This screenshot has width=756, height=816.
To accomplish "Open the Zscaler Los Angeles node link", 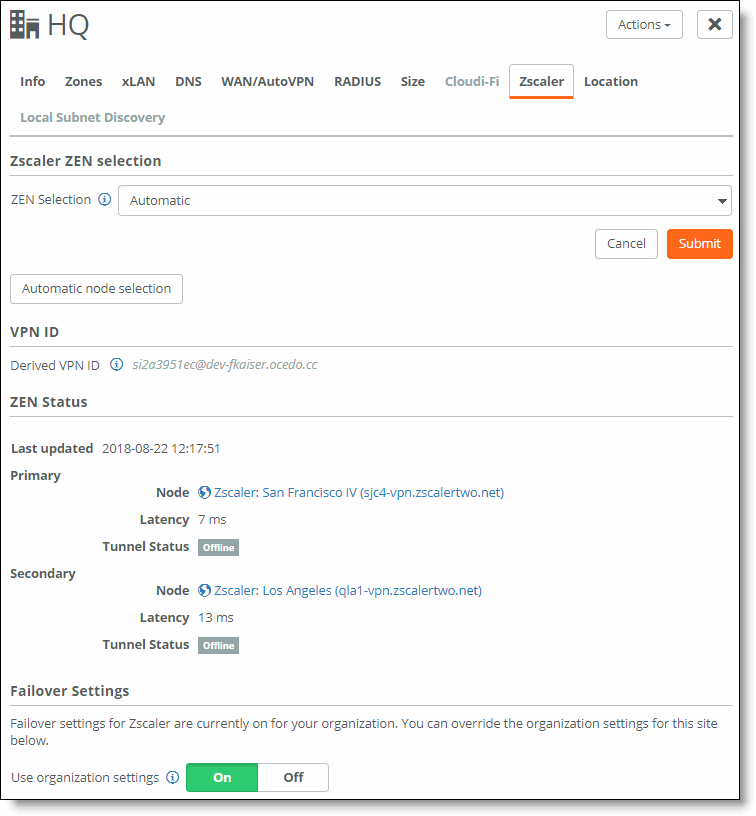I will click(348, 590).
